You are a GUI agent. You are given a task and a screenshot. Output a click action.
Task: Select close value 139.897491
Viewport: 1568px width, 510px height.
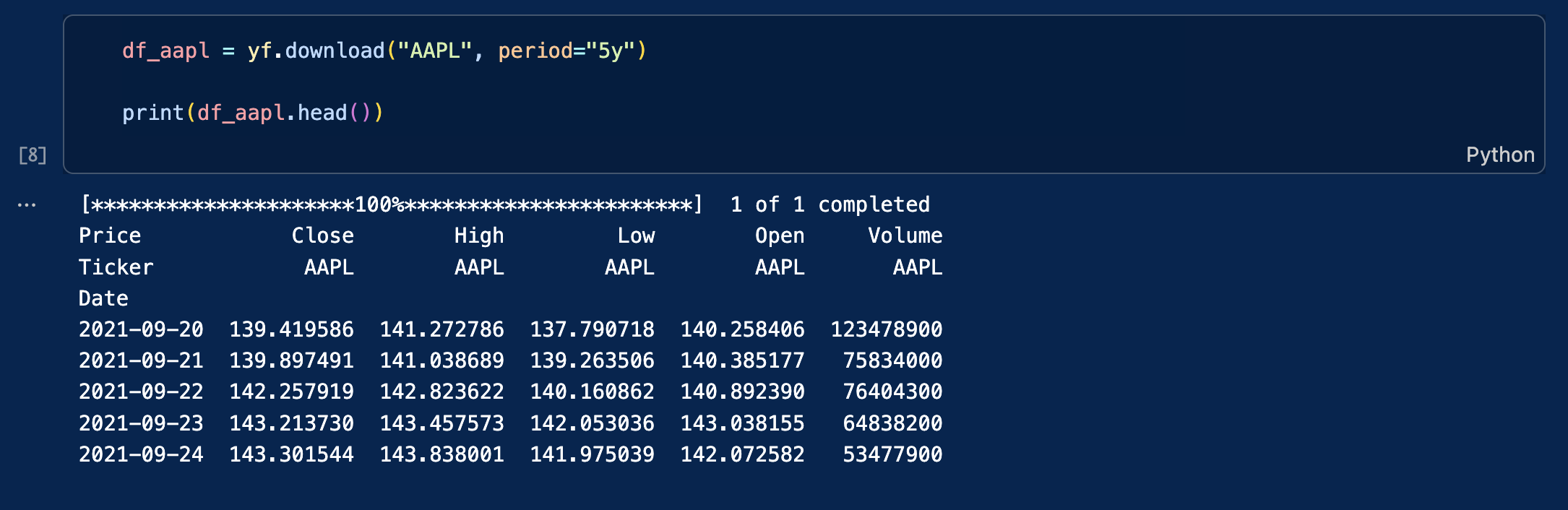[x=291, y=361]
